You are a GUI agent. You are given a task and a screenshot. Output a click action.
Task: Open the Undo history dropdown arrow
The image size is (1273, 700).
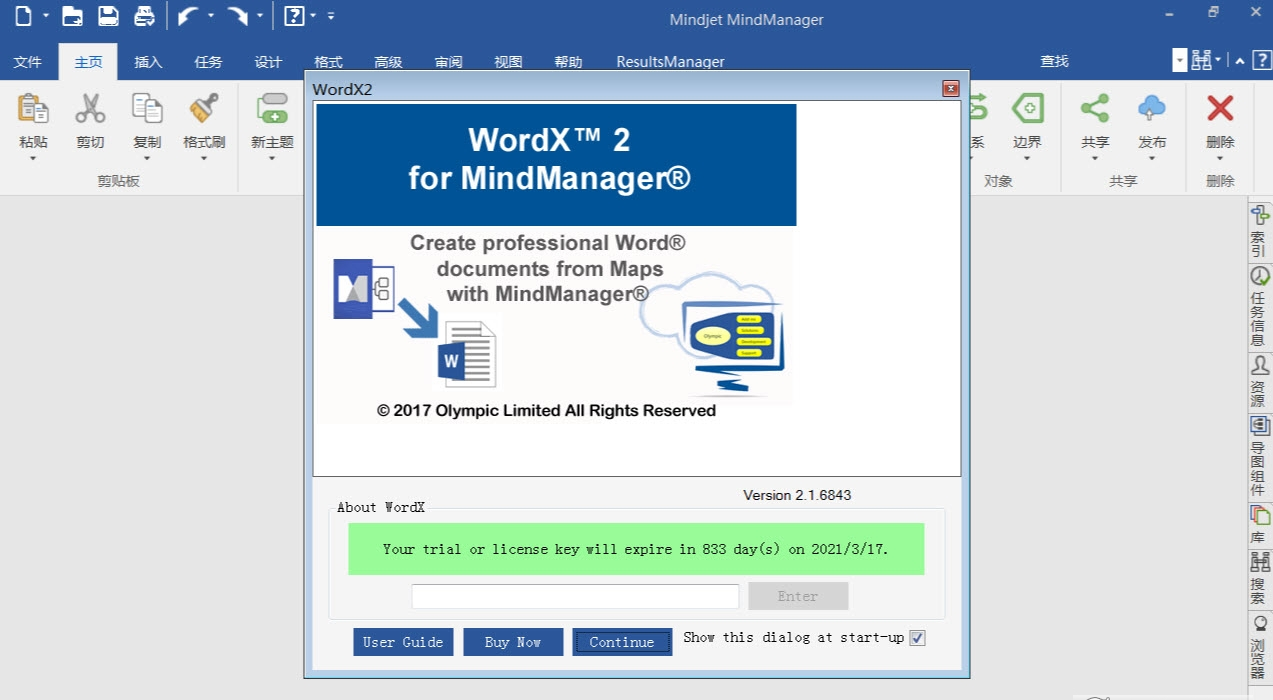(211, 16)
